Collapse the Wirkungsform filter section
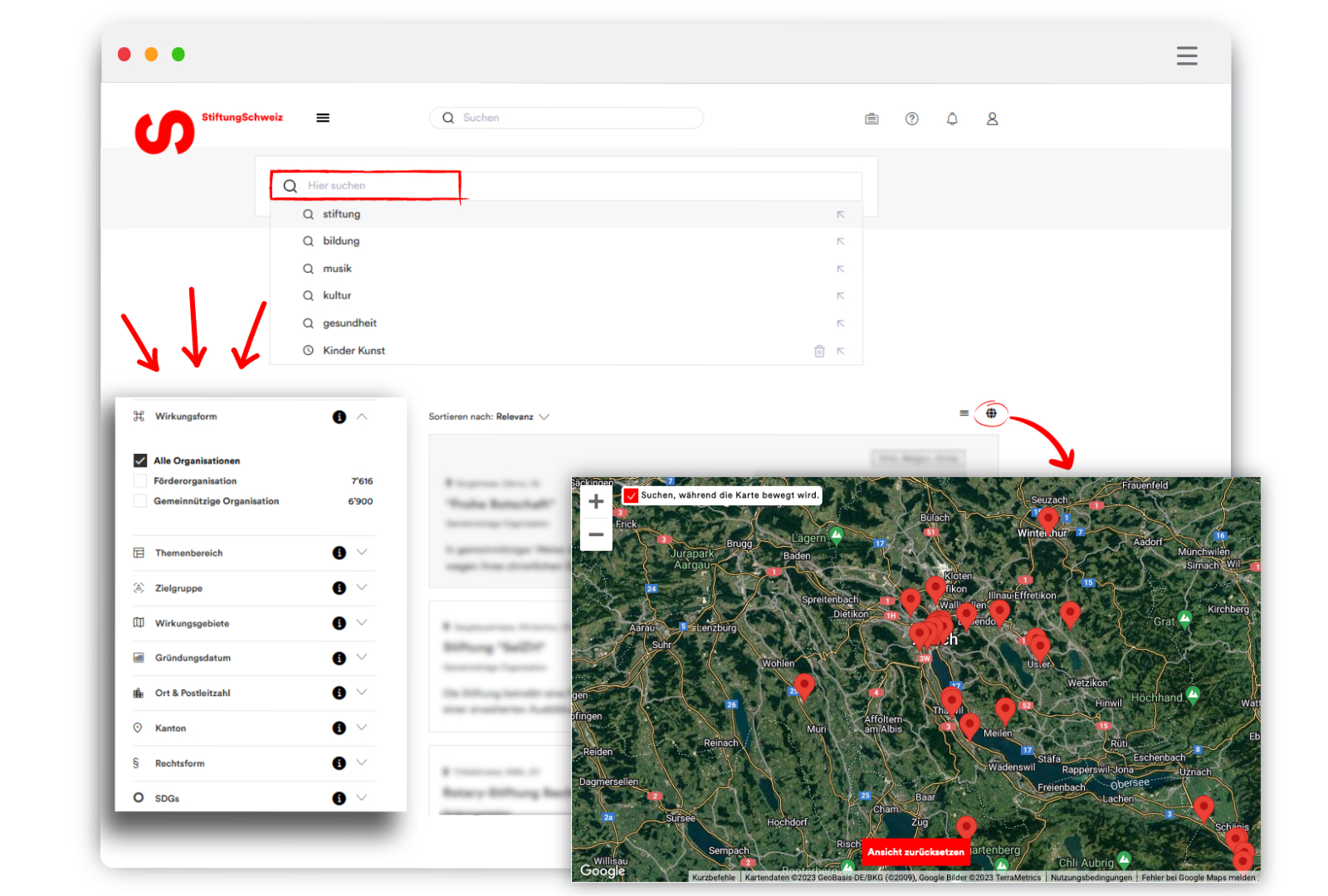1328x896 pixels. click(362, 416)
